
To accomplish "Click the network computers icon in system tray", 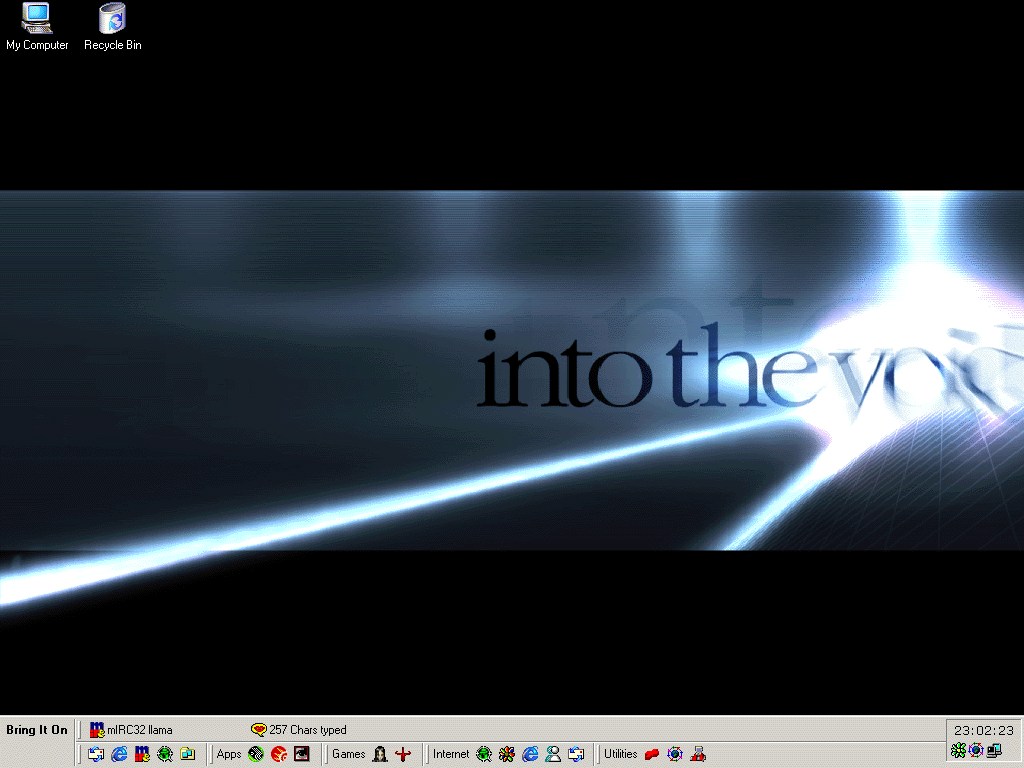I will 994,750.
